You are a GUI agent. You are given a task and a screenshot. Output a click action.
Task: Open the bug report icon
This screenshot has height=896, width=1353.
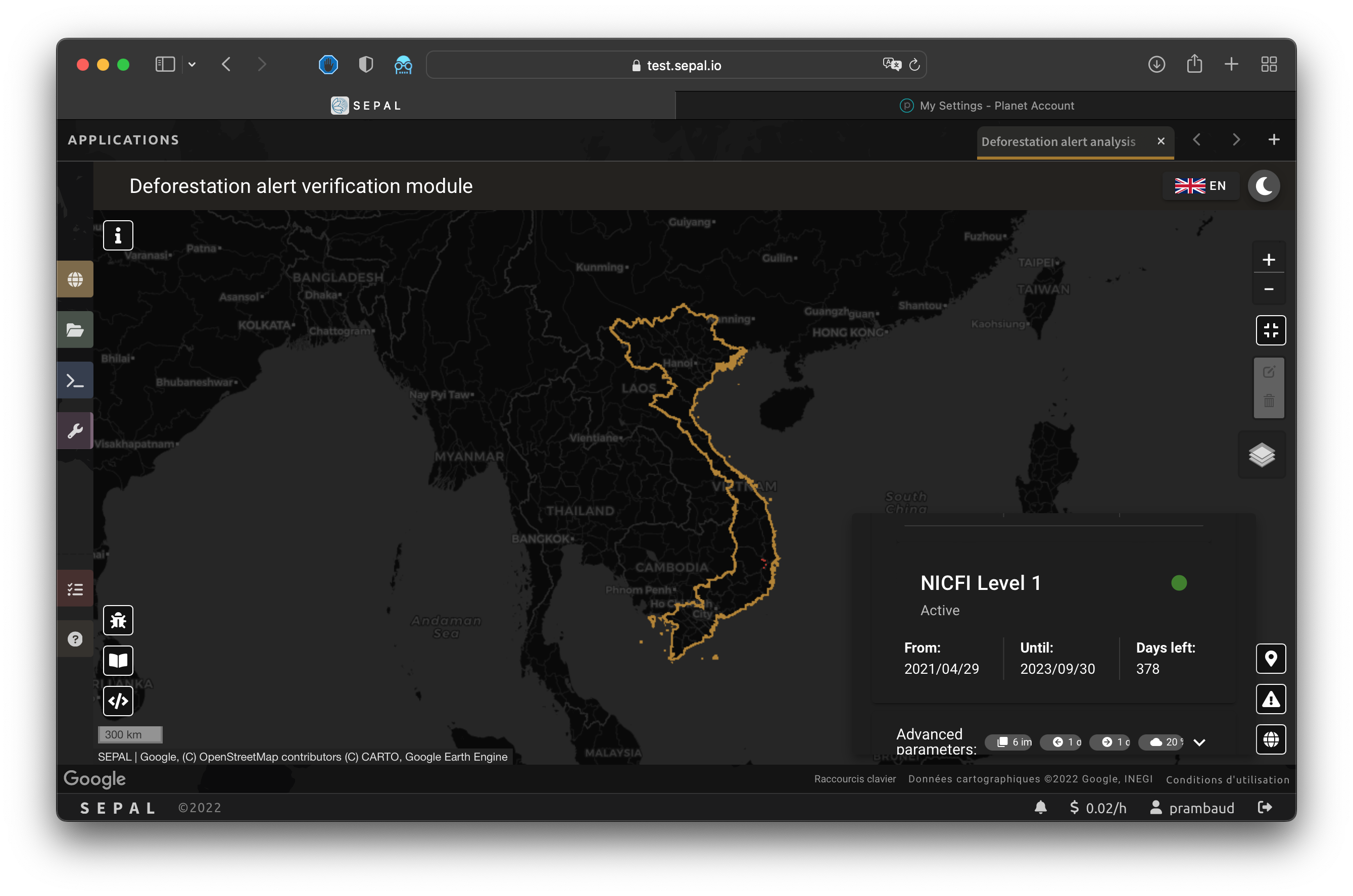[118, 620]
